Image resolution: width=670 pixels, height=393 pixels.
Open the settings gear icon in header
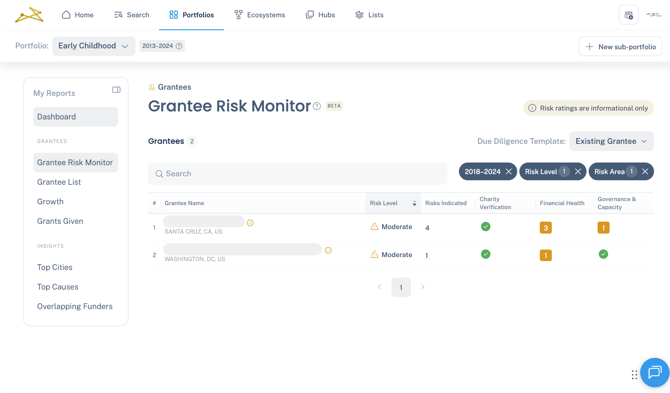[628, 15]
